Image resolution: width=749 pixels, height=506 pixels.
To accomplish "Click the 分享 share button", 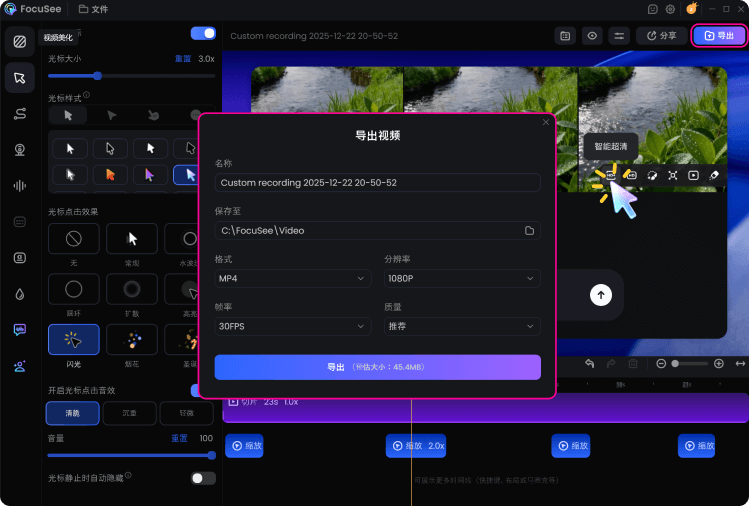I will pyautogui.click(x=662, y=36).
